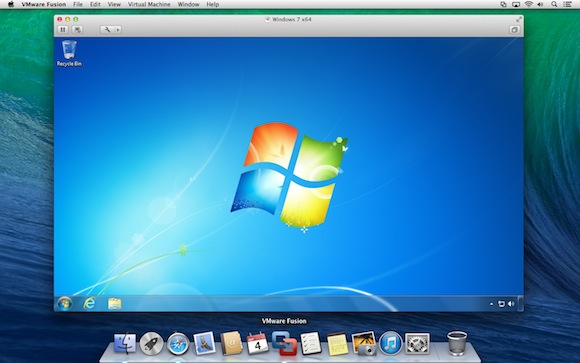The width and height of the screenshot is (580, 363).
Task: Click the Unity view button in the toolbar
Action: 515,30
